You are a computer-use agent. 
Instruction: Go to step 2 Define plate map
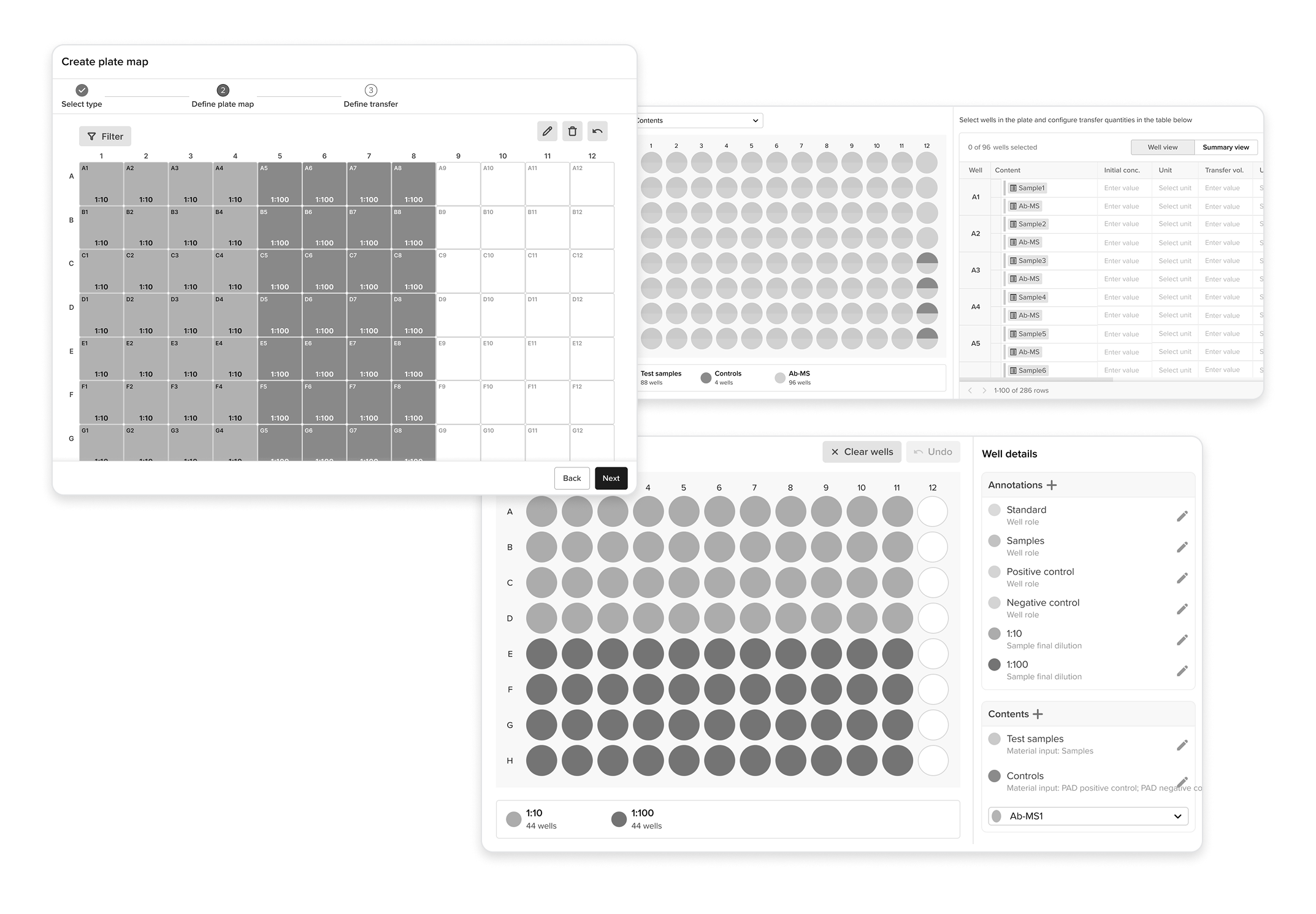click(223, 96)
